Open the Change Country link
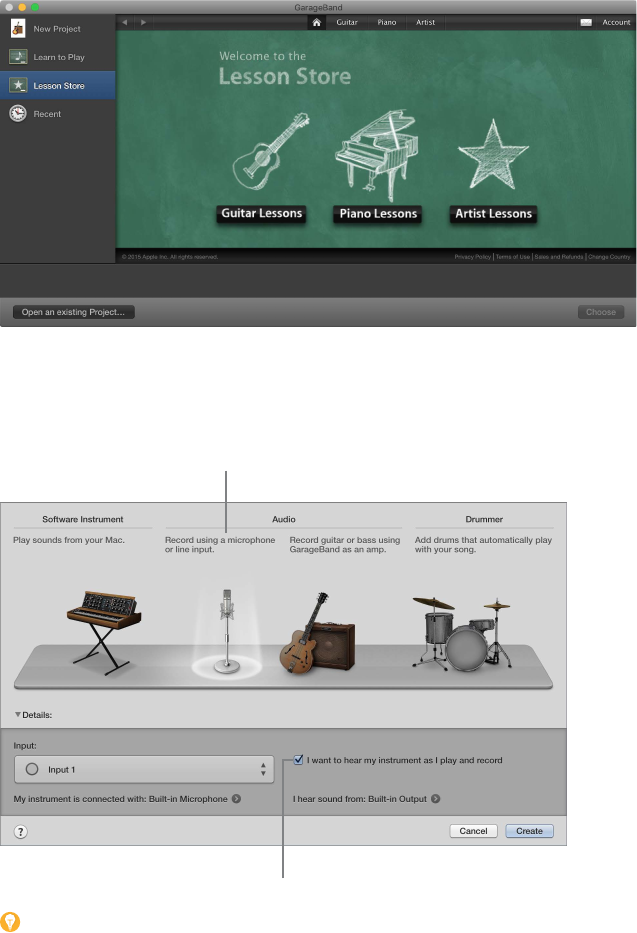The width and height of the screenshot is (637, 933). click(x=609, y=257)
